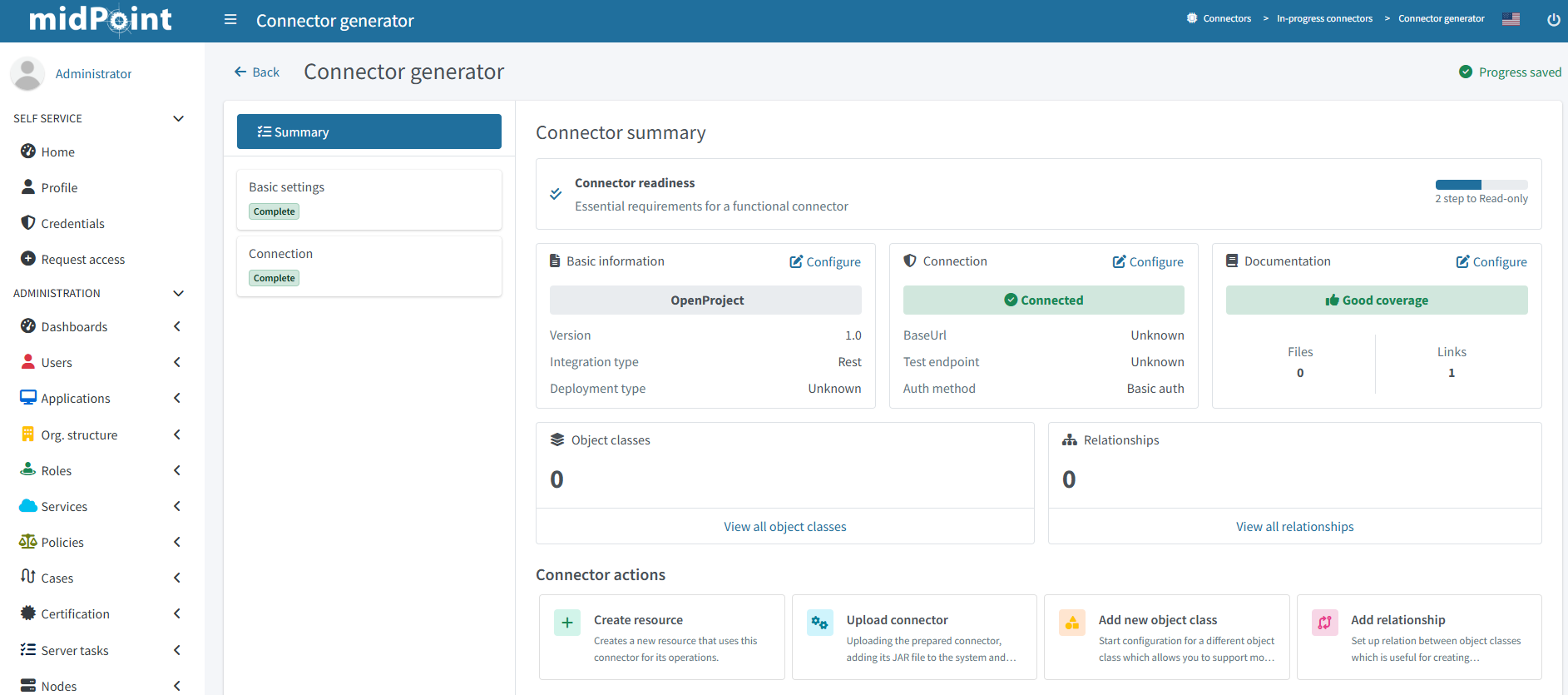The width and height of the screenshot is (1568, 695).
Task: Click the Upload connector gears icon
Action: (820, 622)
